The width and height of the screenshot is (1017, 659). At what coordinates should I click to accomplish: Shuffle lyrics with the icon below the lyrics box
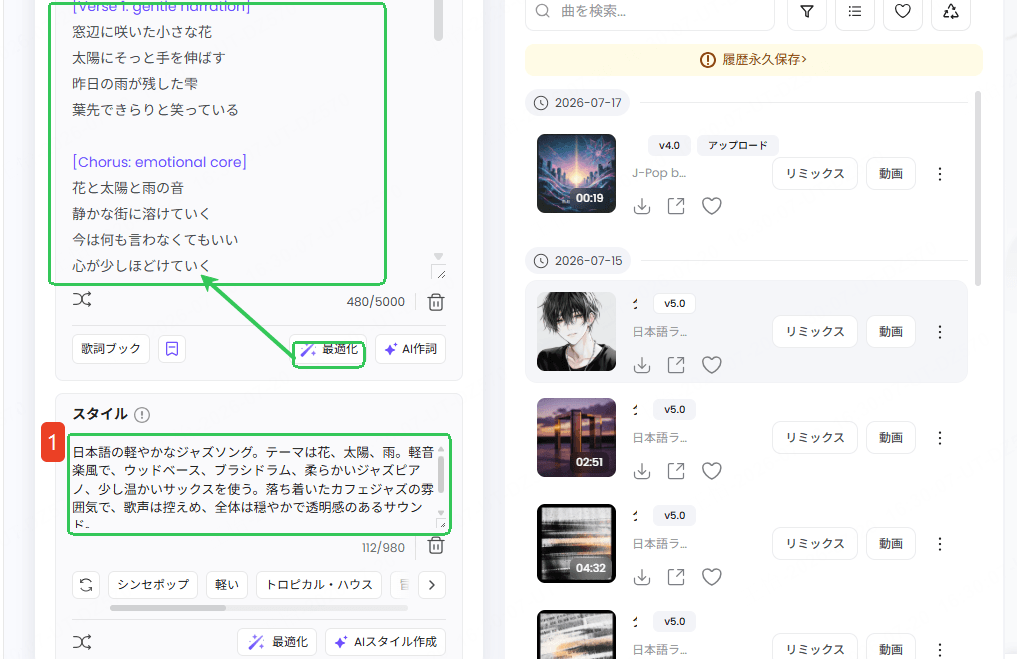click(82, 300)
